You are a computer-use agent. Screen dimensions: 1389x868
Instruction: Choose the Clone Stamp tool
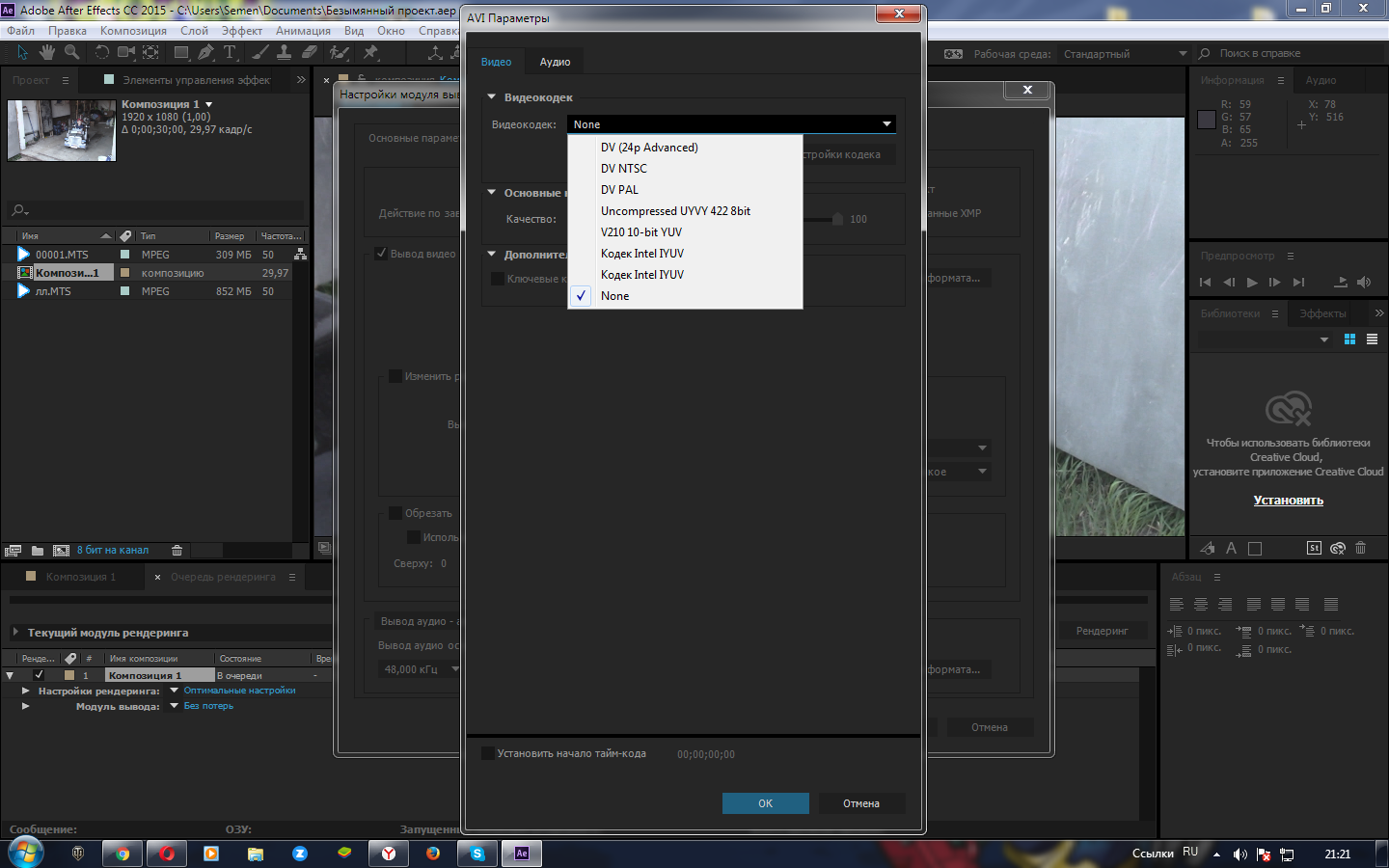(x=285, y=53)
